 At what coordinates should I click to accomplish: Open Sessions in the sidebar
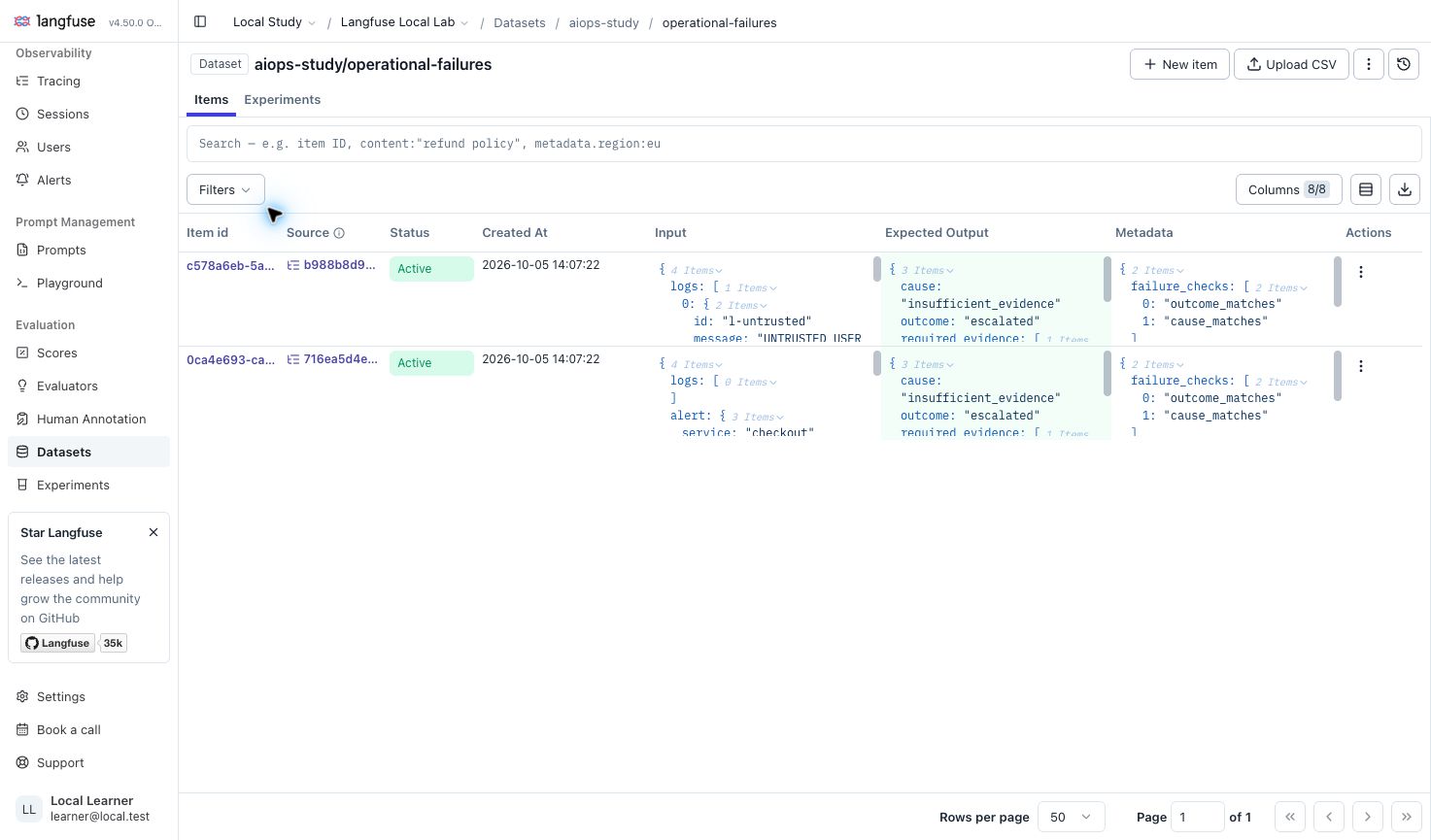(88, 115)
